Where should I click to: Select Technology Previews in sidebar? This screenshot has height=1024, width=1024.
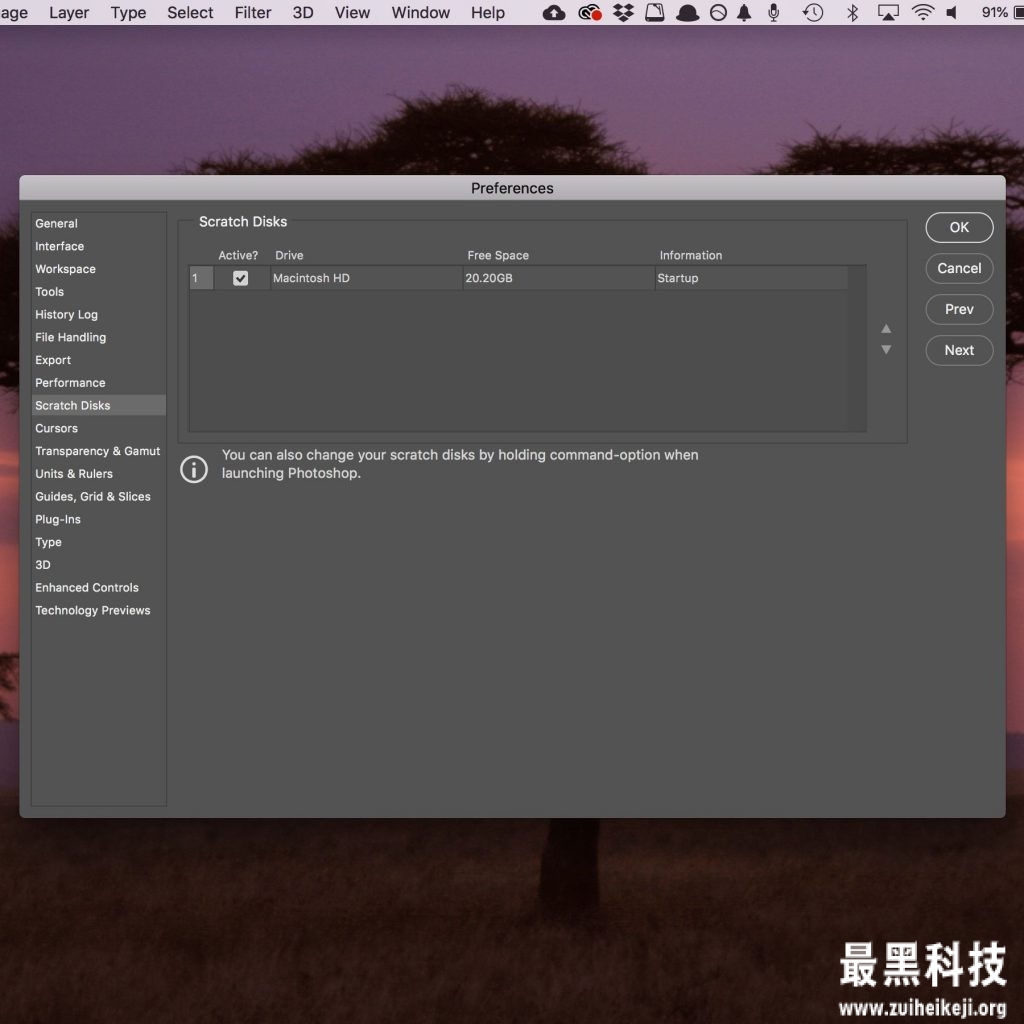pos(99,611)
